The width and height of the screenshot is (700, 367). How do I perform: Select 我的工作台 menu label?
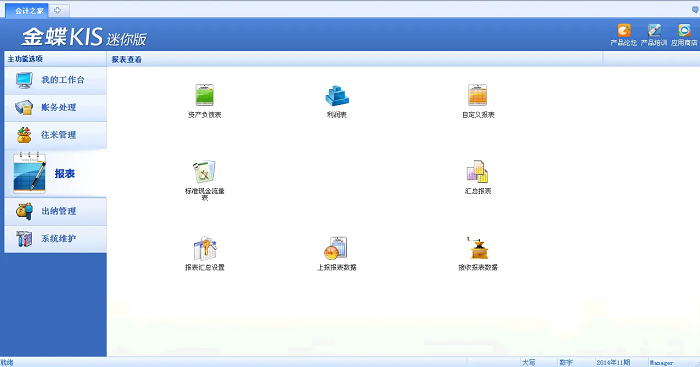pos(63,80)
